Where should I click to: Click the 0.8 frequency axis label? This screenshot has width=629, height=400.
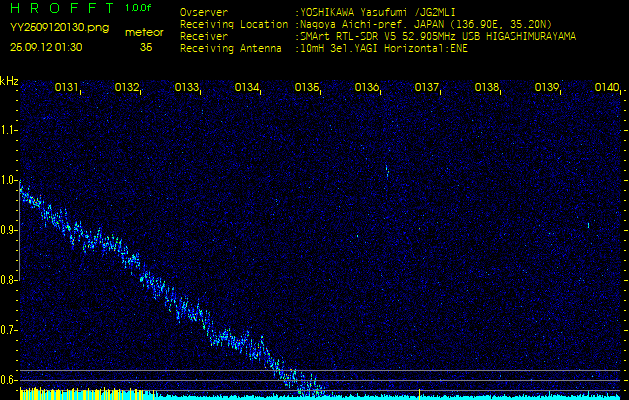pos(9,280)
